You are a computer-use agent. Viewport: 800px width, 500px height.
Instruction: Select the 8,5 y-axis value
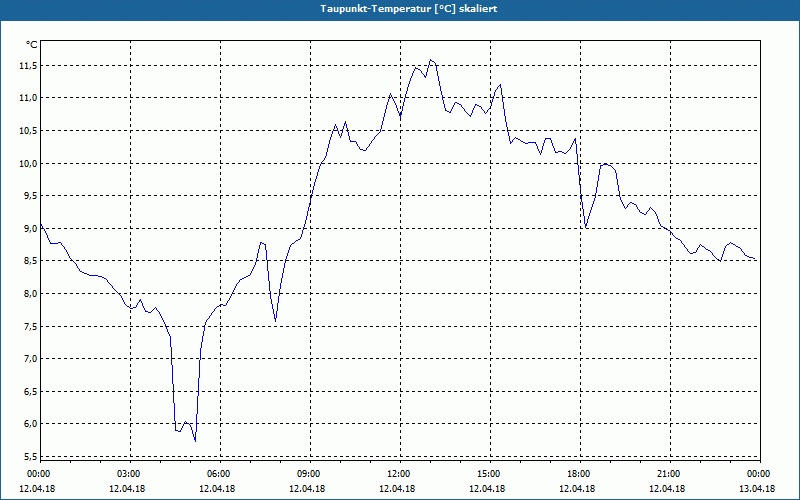(30, 261)
